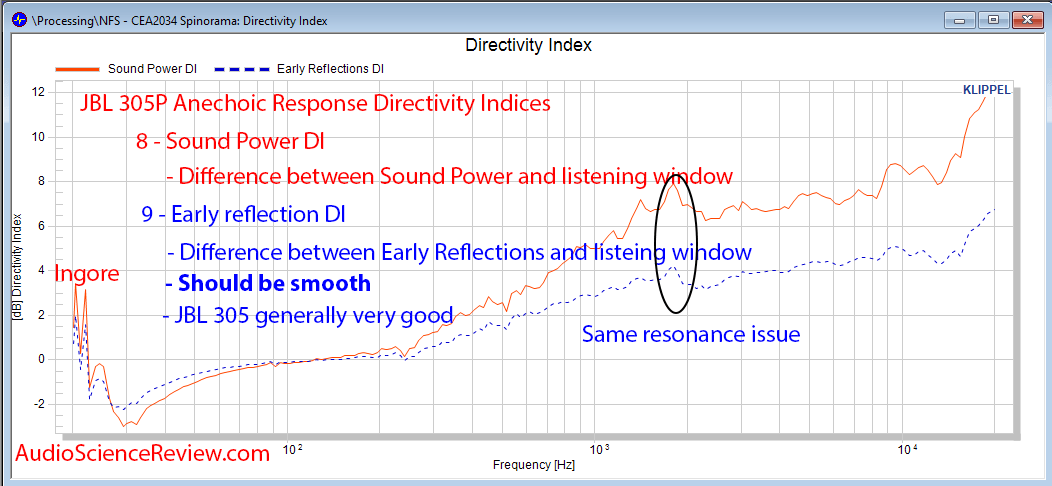Click the window title bar text

180,21
